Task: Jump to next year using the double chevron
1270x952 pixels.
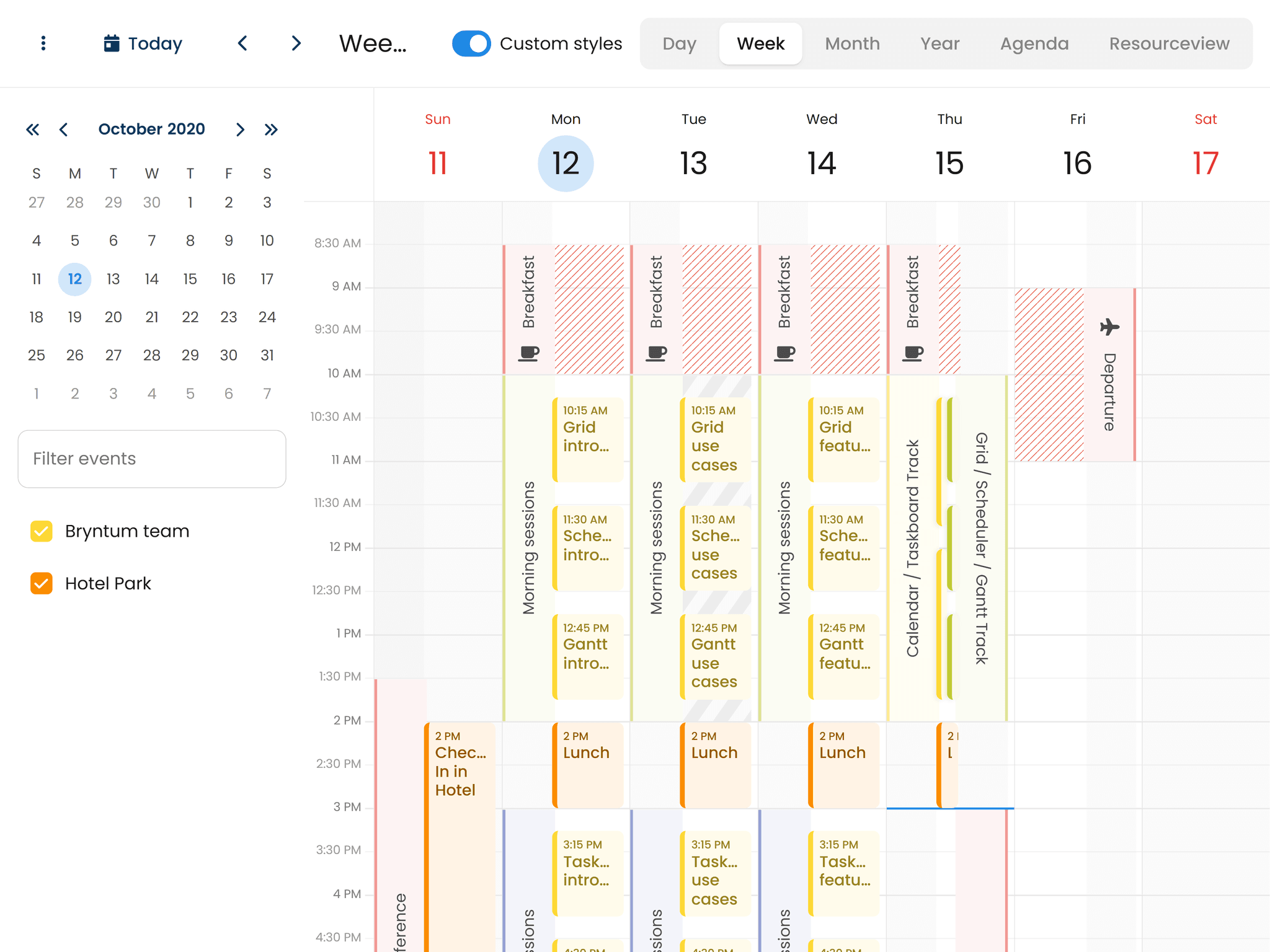Action: (x=271, y=129)
